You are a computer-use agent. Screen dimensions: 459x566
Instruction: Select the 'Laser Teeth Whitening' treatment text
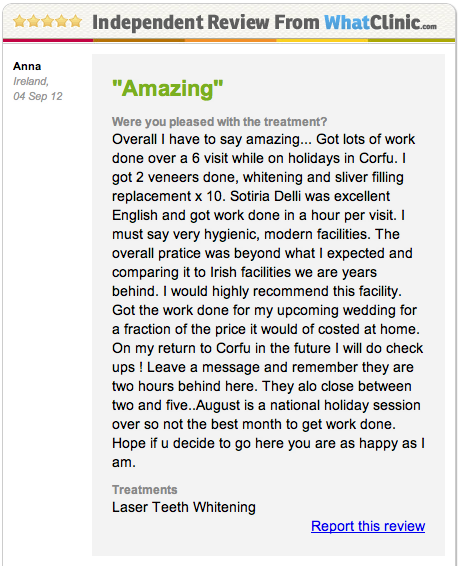coord(184,507)
